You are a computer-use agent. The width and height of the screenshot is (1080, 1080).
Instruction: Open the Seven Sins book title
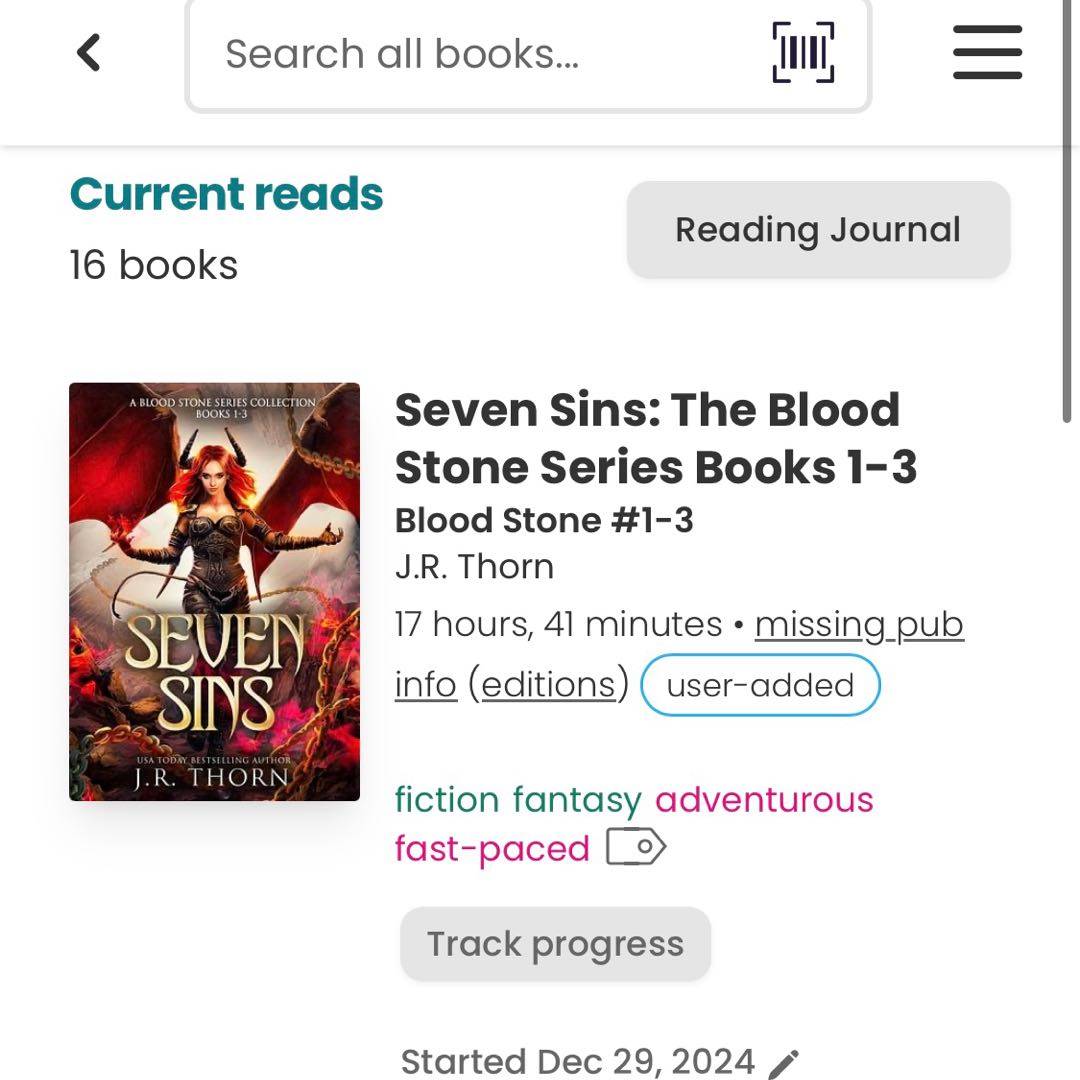click(x=655, y=438)
